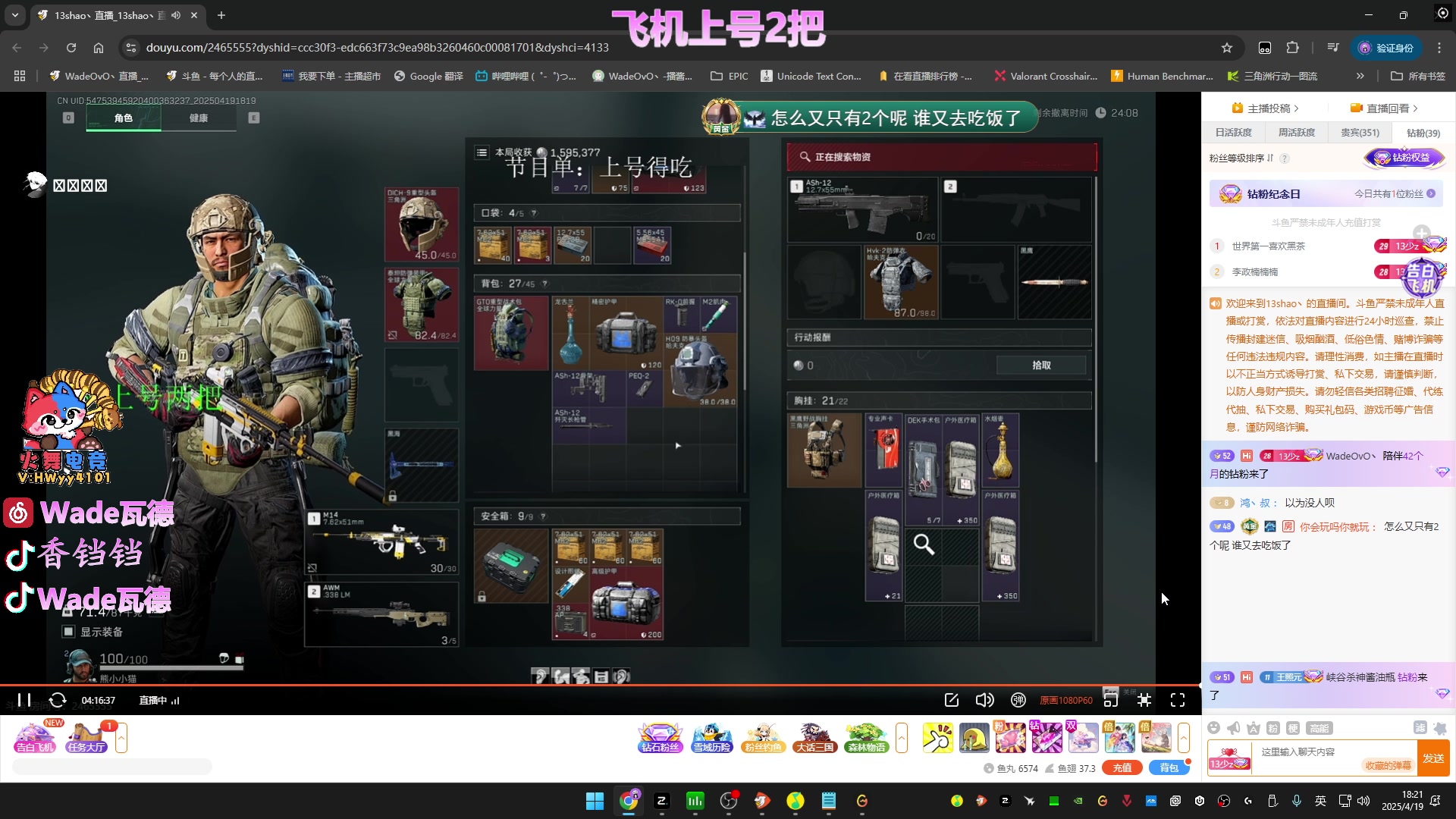Switch to the 日活跃度 tab
This screenshot has height=819, width=1456.
point(1233,133)
